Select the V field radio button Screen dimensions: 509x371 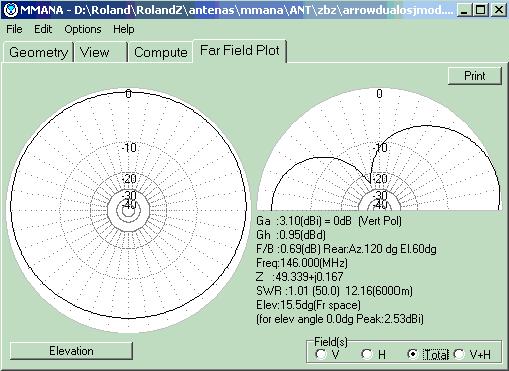321,354
